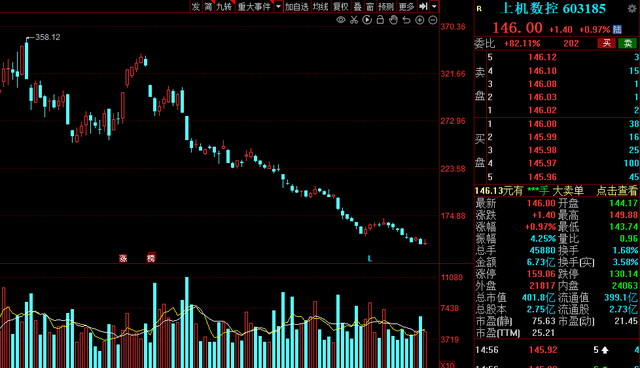The width and height of the screenshot is (640, 368).
Task: Open the dropdown arrow at toolbar end
Action: [434, 6]
